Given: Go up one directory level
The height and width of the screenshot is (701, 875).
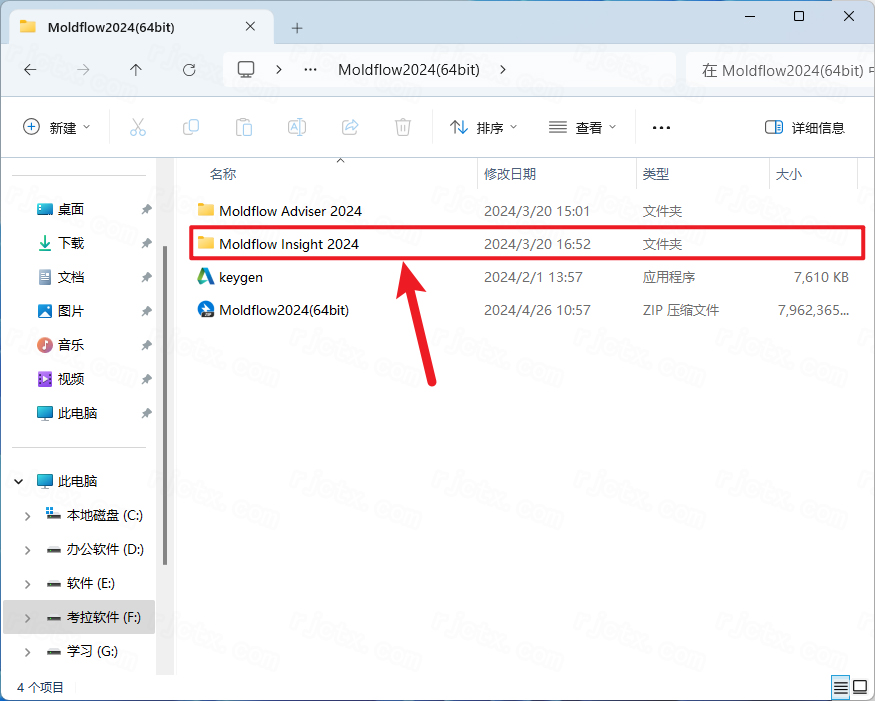Looking at the screenshot, I should pyautogui.click(x=136, y=70).
